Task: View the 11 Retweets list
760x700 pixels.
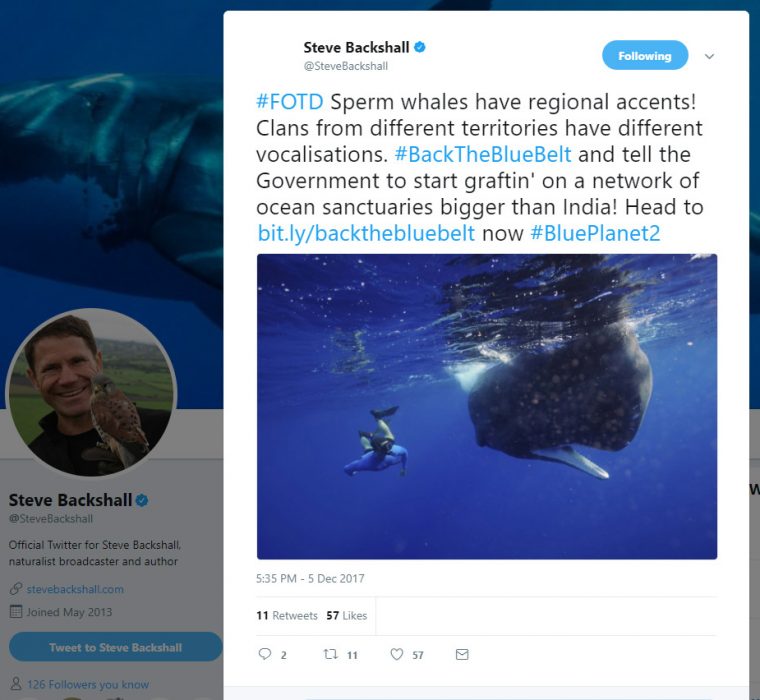Action: 287,616
